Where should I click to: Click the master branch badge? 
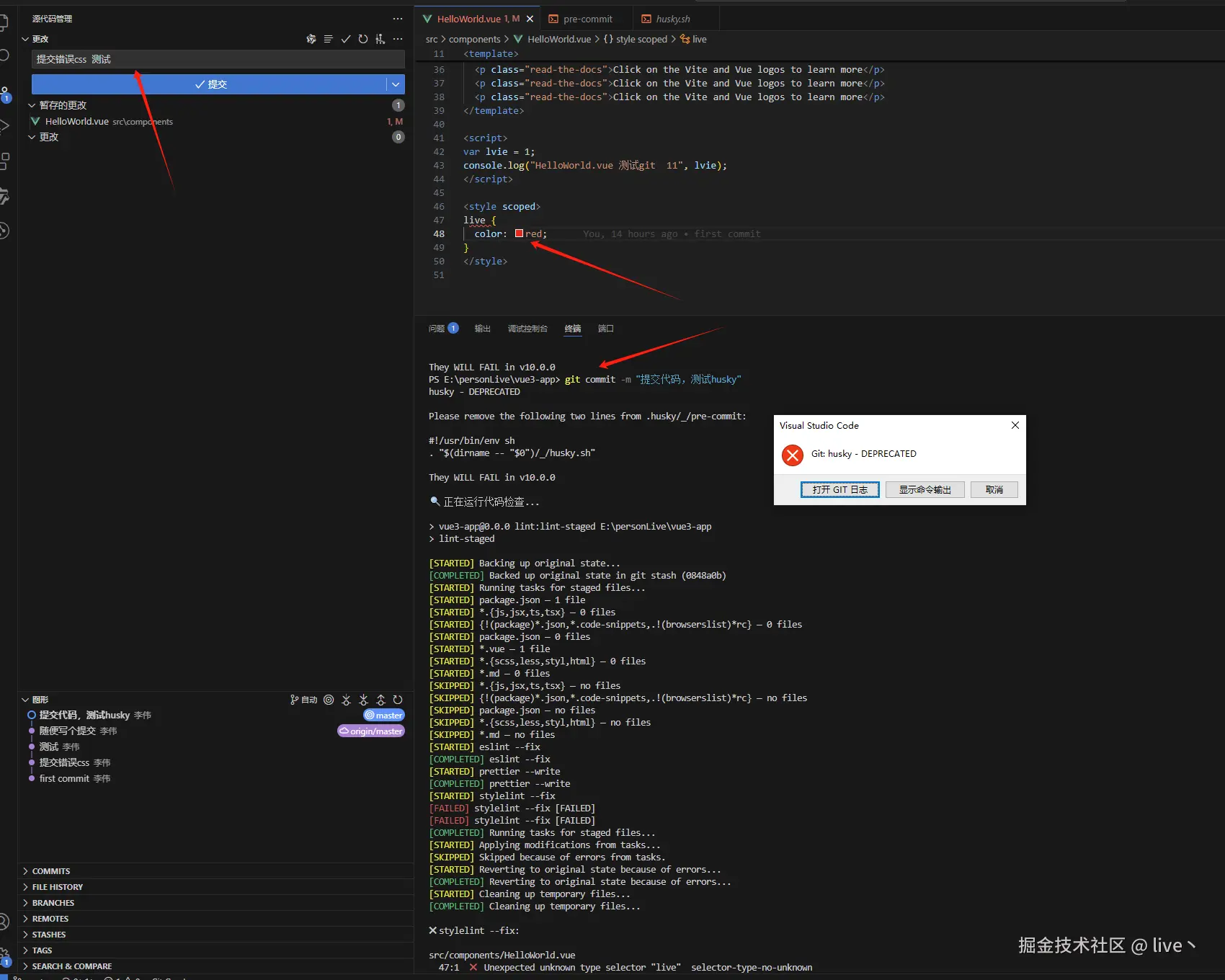point(384,716)
